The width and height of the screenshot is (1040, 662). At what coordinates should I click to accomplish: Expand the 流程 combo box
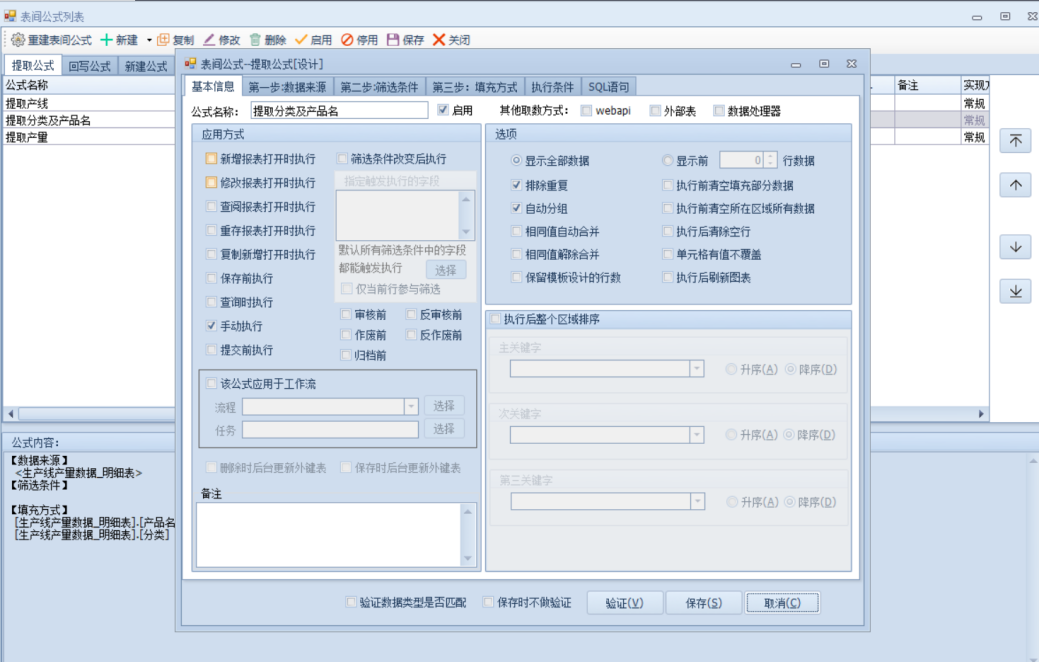point(410,406)
